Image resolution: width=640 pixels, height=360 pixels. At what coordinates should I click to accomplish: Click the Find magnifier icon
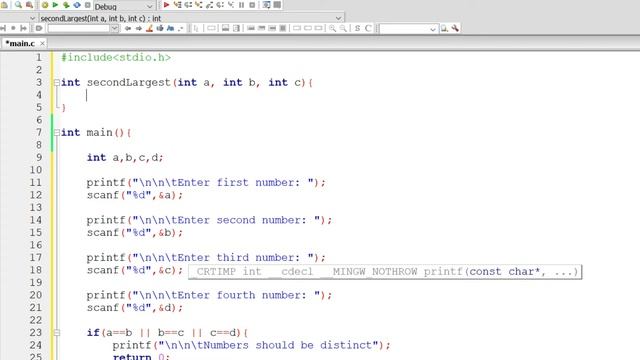pos(18,5)
